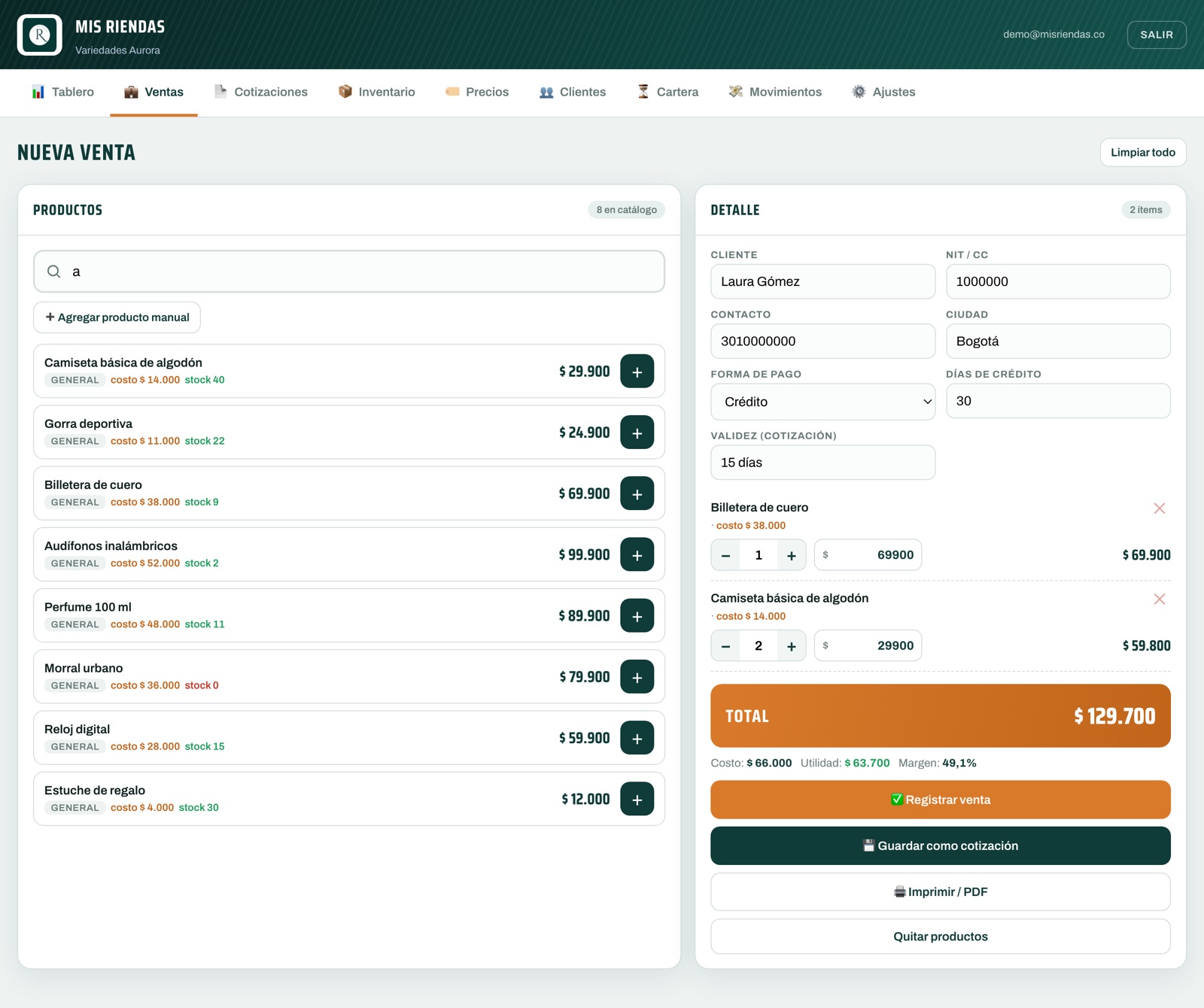Click the search magnifier icon
This screenshot has height=1008, width=1204.
(x=54, y=272)
